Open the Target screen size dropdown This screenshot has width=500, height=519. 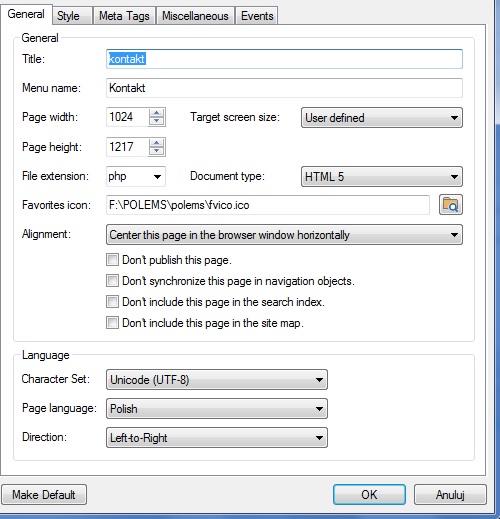tap(382, 117)
